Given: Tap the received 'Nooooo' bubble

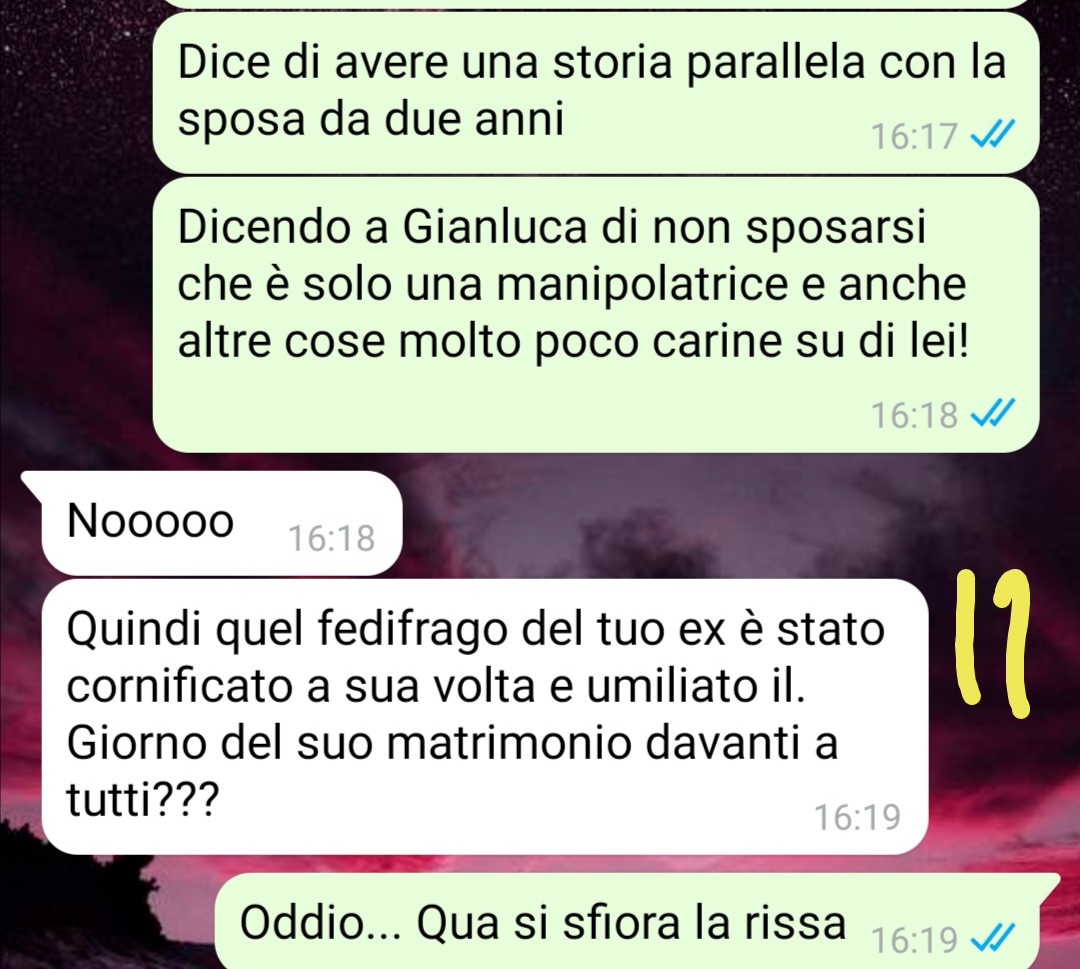Looking at the screenshot, I should (x=213, y=523).
